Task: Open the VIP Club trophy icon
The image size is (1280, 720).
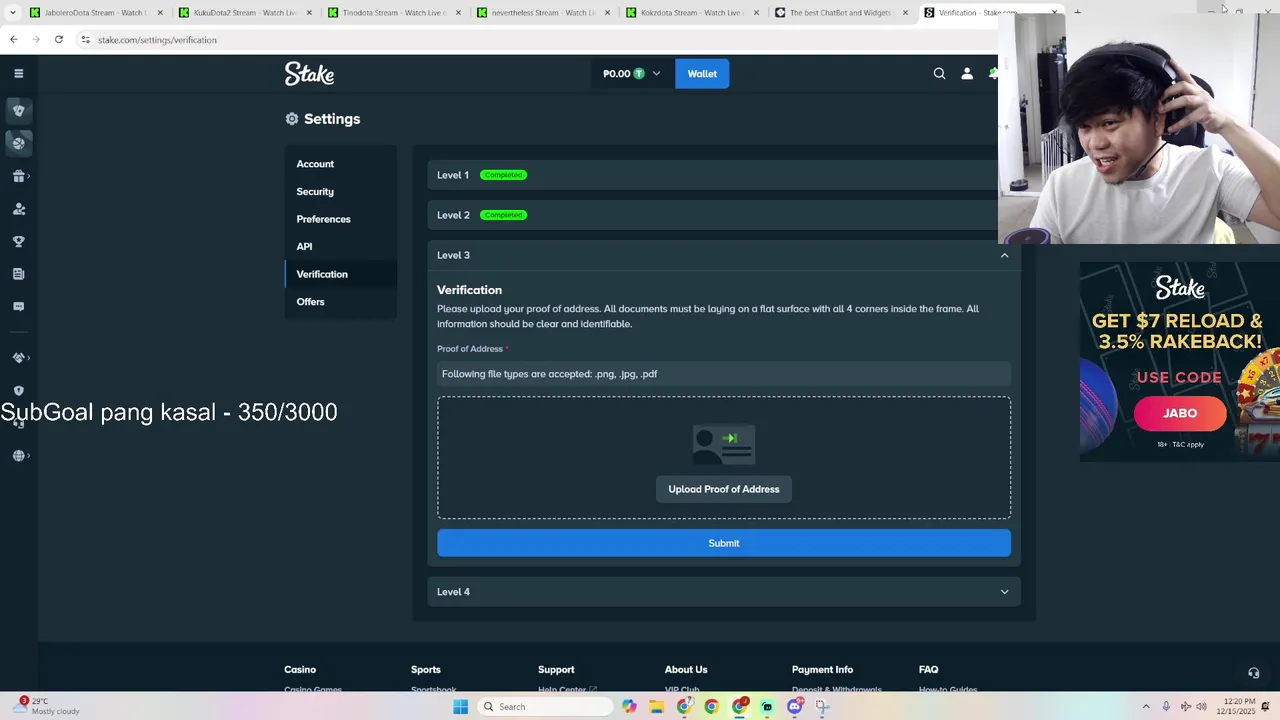Action: (18, 241)
